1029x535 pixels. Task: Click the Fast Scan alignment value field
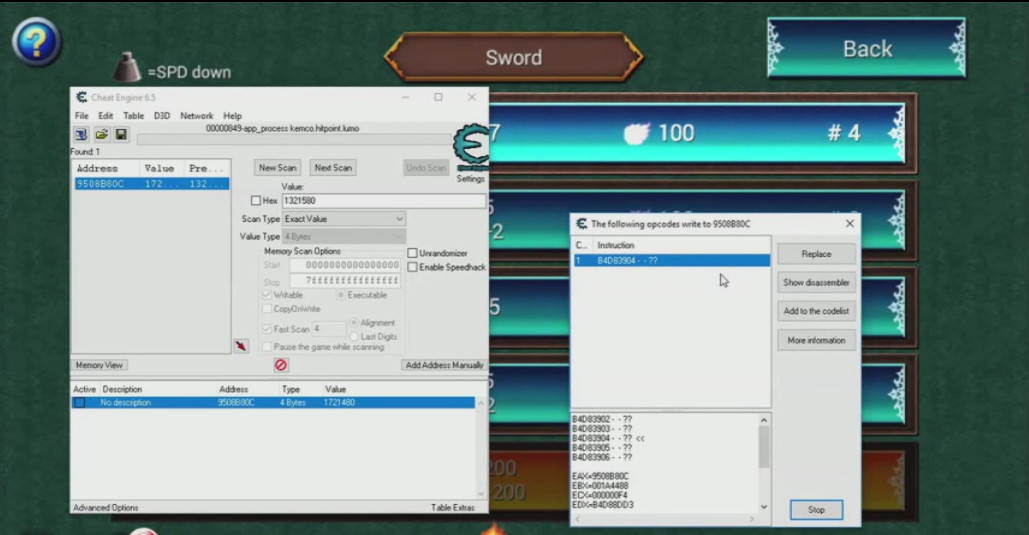point(329,329)
